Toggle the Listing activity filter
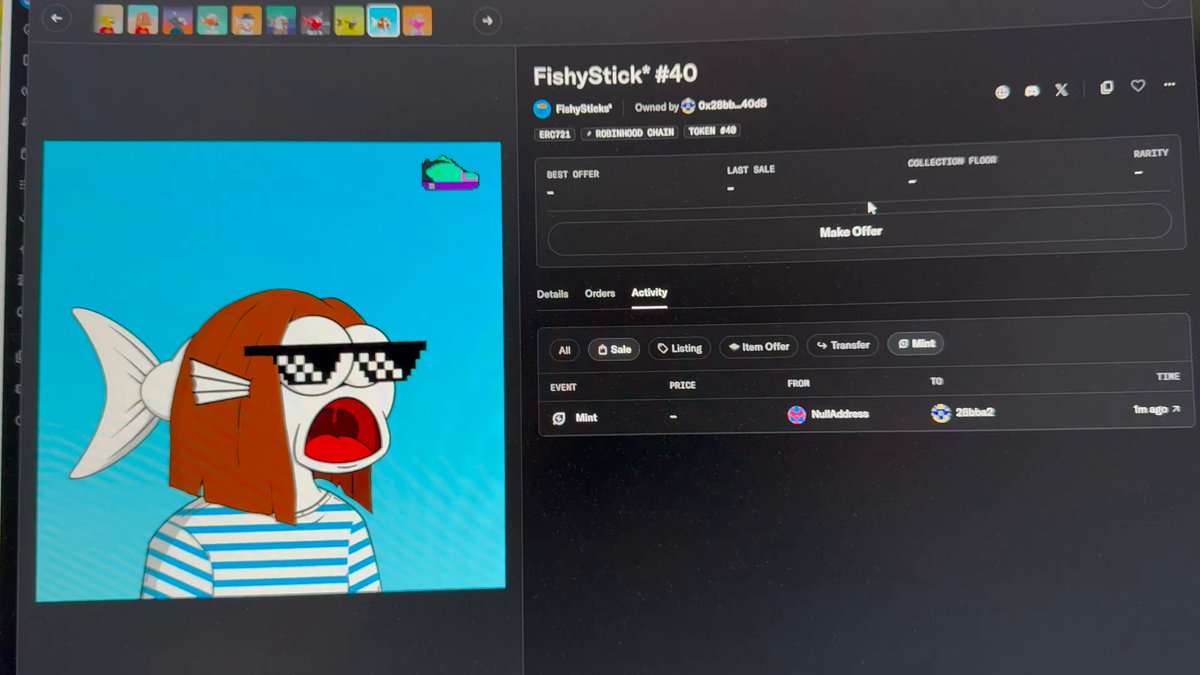The width and height of the screenshot is (1200, 675). tap(680, 348)
